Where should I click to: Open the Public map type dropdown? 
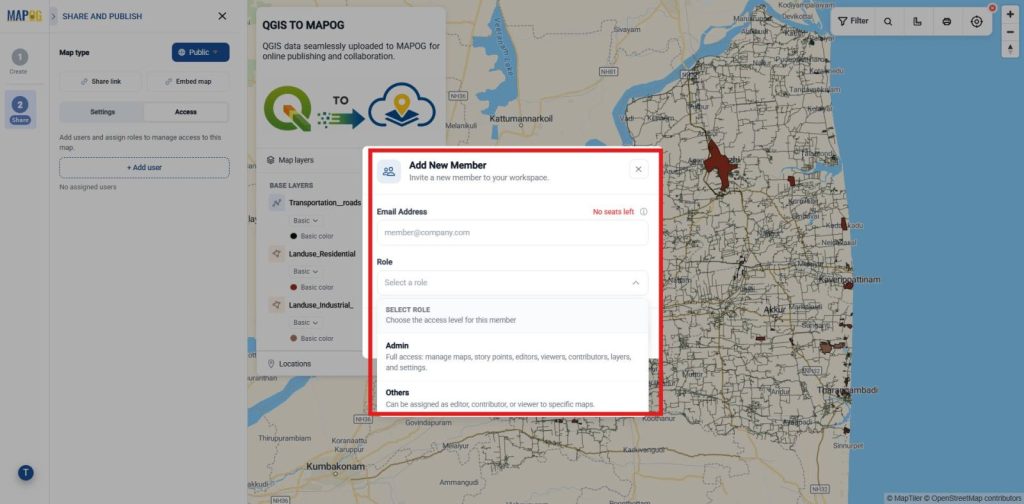(200, 52)
